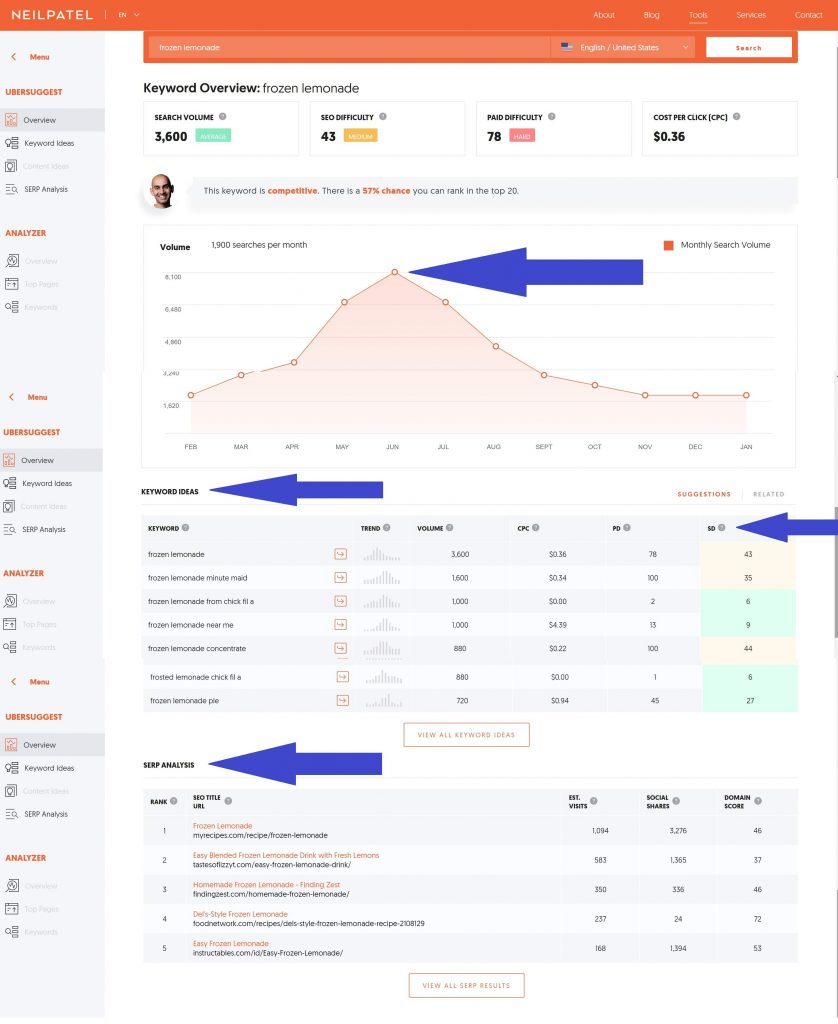The image size is (838, 1024).
Task: Click the Rank column header info icon
Action: [x=174, y=801]
